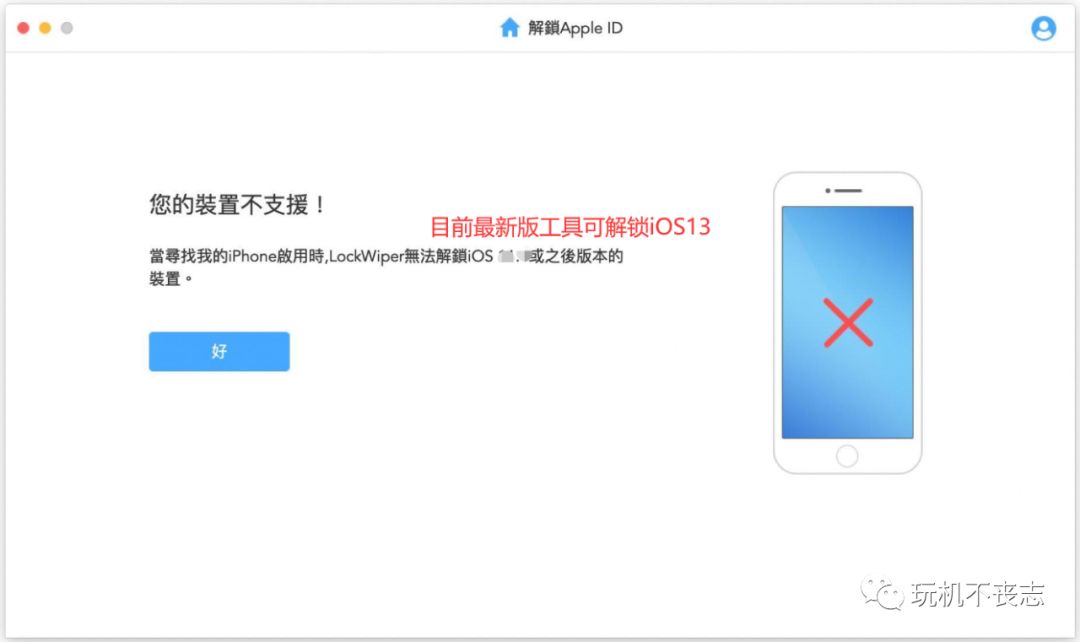This screenshot has height=642, width=1080.
Task: Click the WeChat logo in watermark
Action: [882, 593]
